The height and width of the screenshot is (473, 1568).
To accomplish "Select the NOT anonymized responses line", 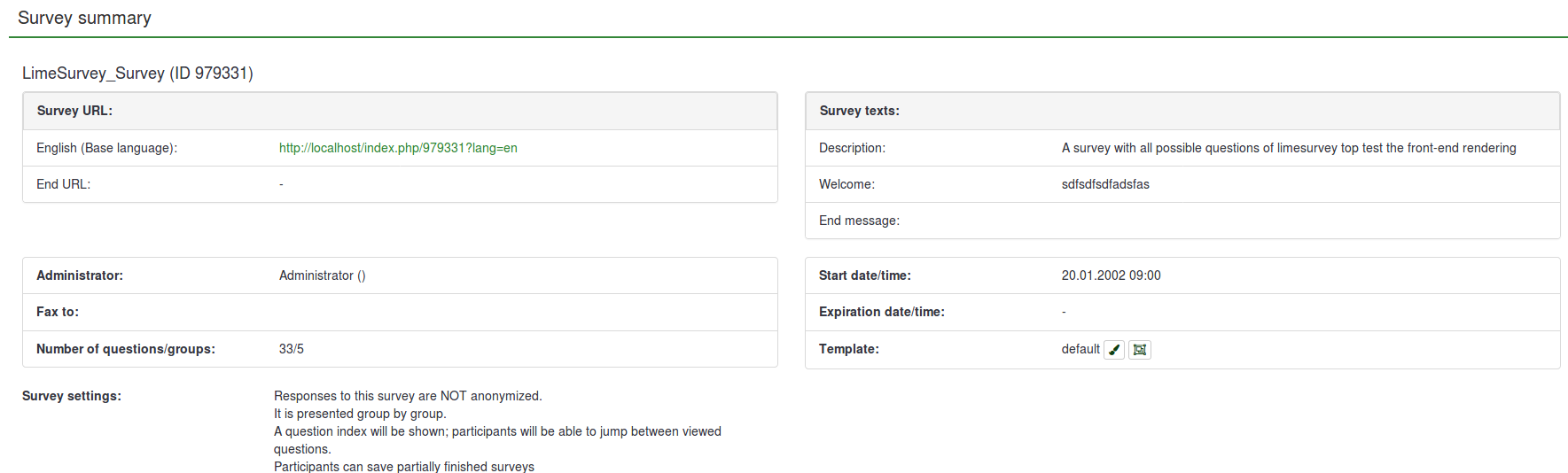I will pos(407,396).
